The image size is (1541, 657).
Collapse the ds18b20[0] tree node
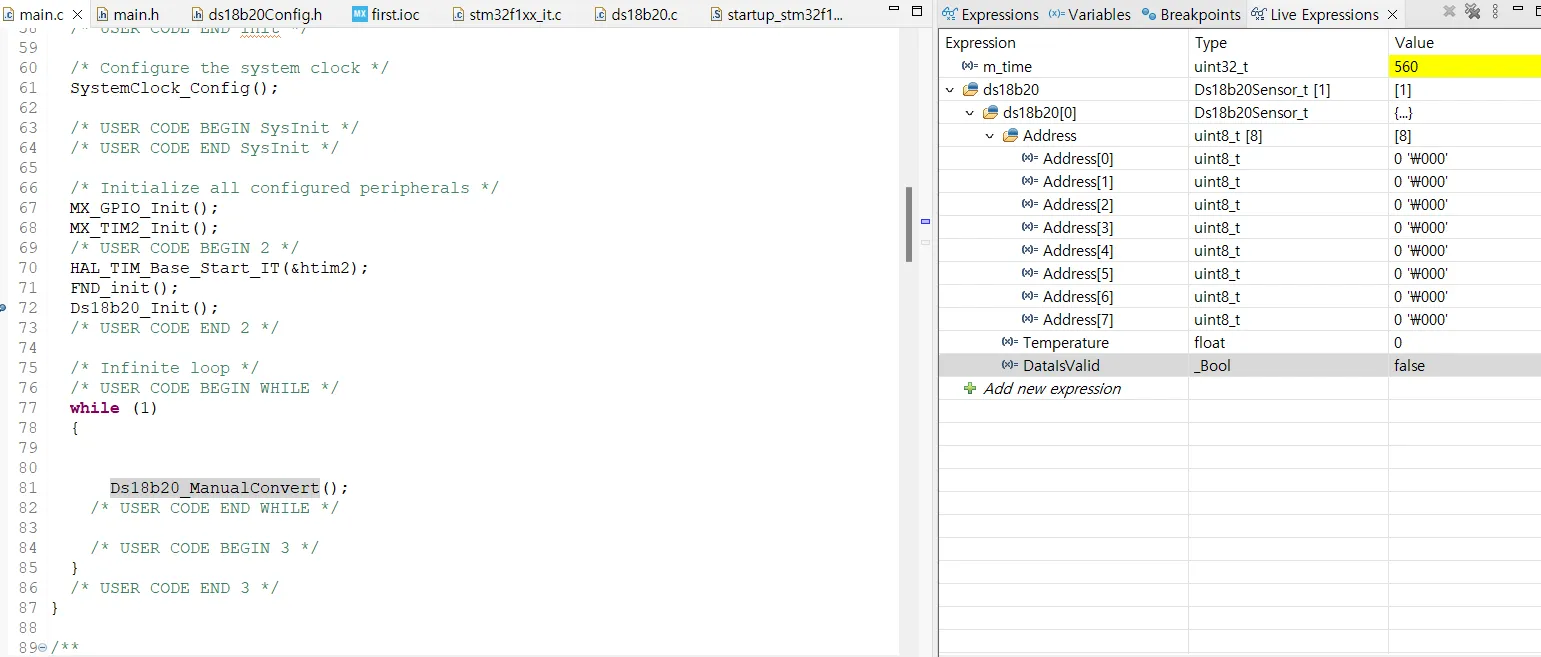tap(970, 113)
